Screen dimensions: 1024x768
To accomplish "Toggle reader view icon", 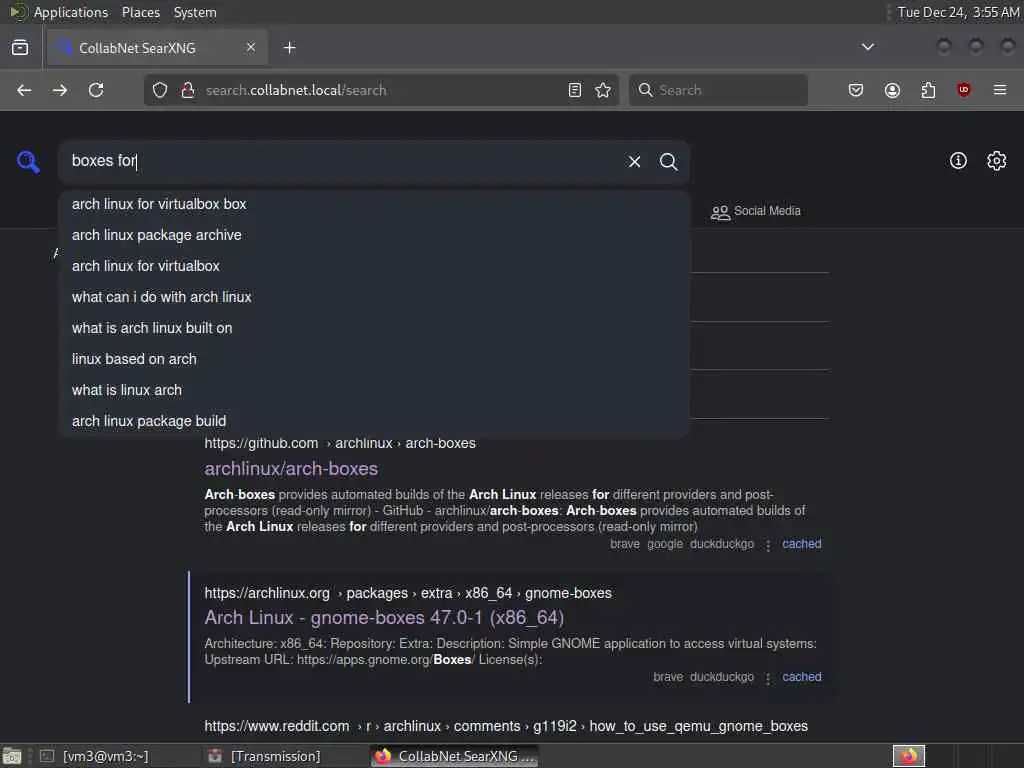I will (575, 90).
